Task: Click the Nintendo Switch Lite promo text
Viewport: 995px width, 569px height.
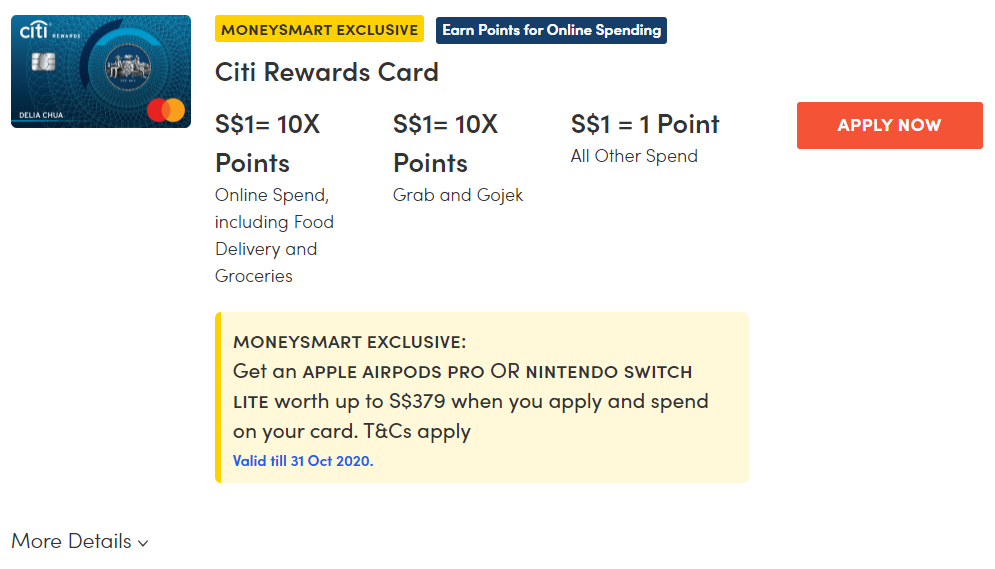Action: click(x=609, y=371)
